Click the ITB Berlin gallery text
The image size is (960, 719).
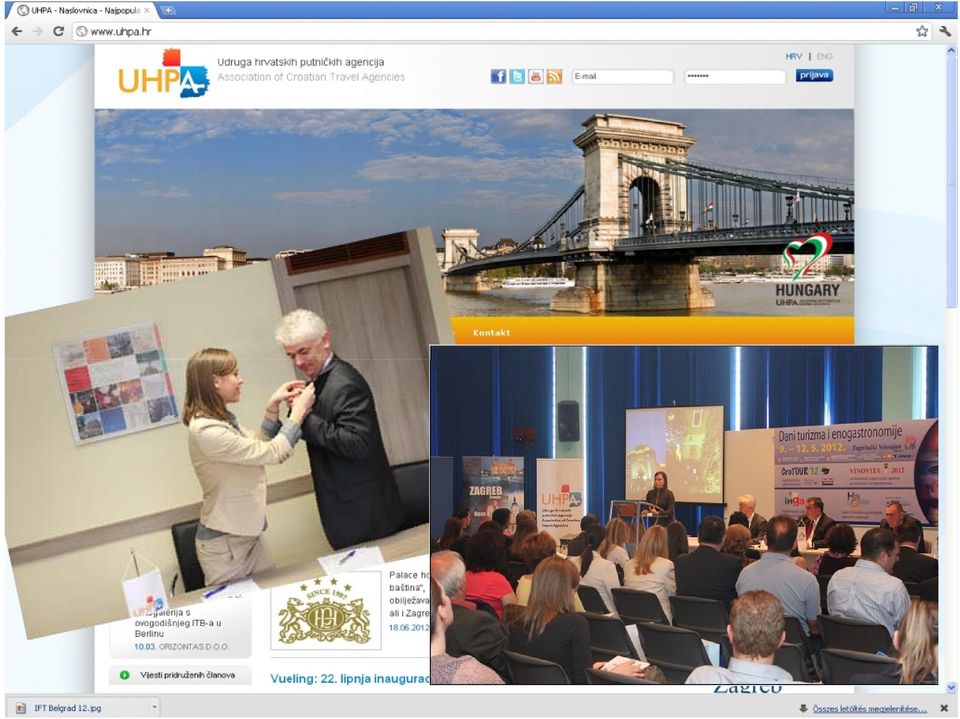pyautogui.click(x=178, y=622)
